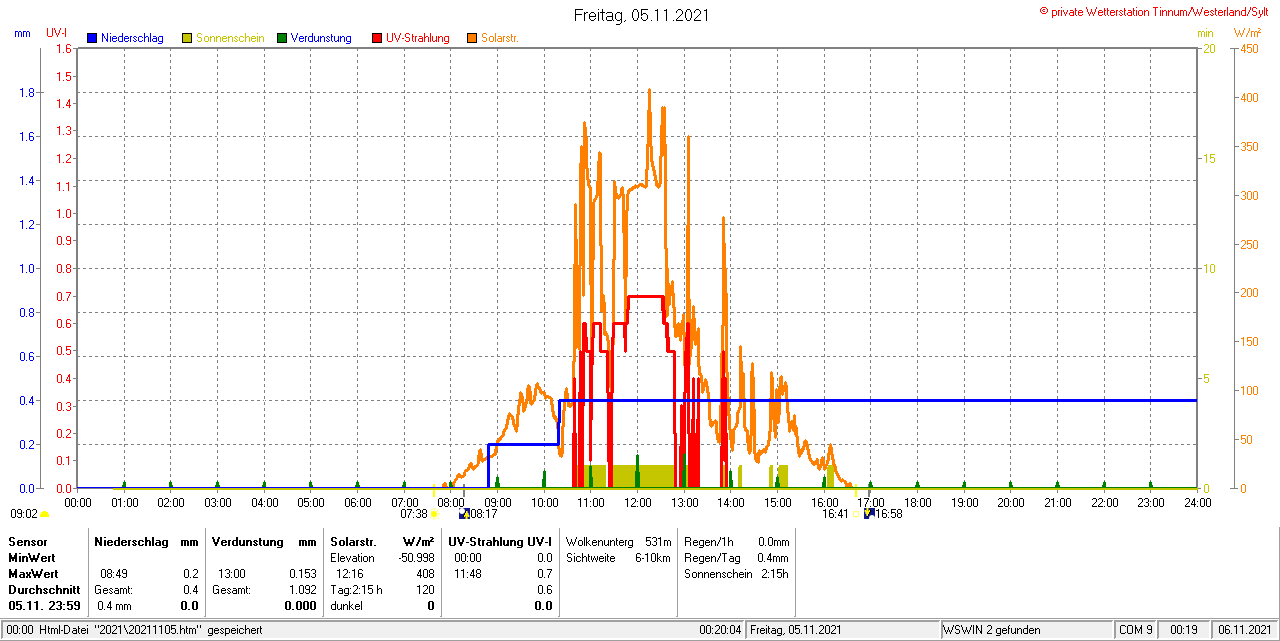
Task: Click the Solarstr. maximum value 408
Action: pyautogui.click(x=425, y=574)
